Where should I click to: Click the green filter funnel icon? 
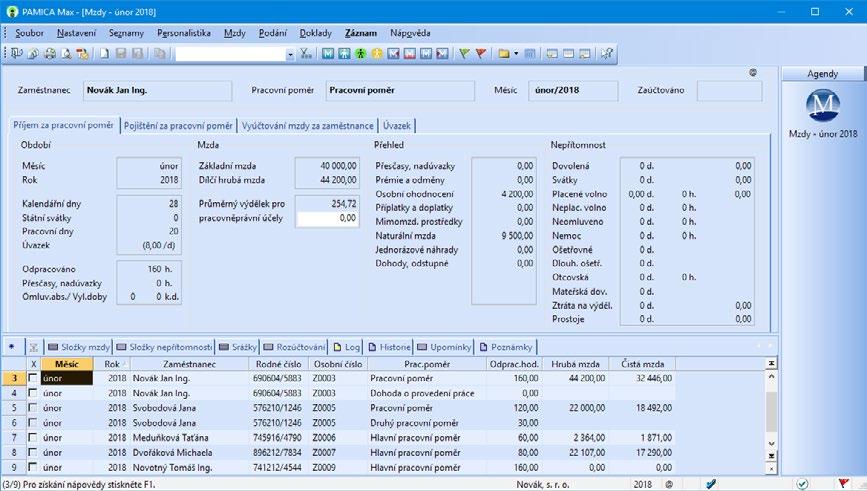pos(464,54)
